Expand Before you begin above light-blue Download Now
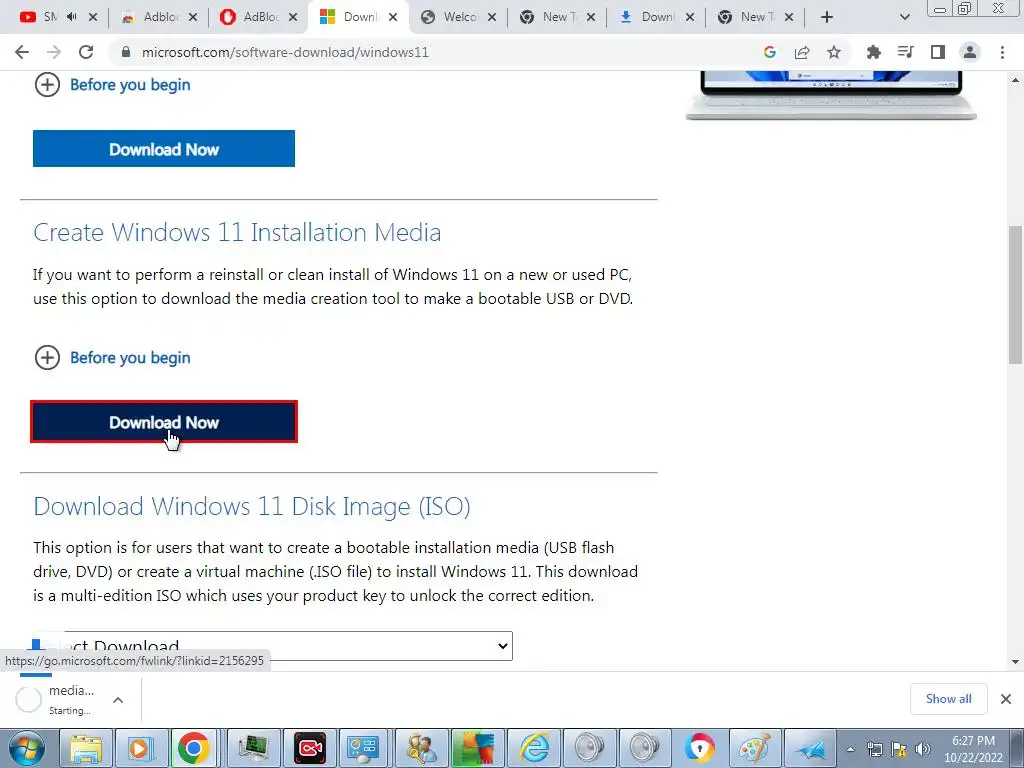 pos(112,84)
